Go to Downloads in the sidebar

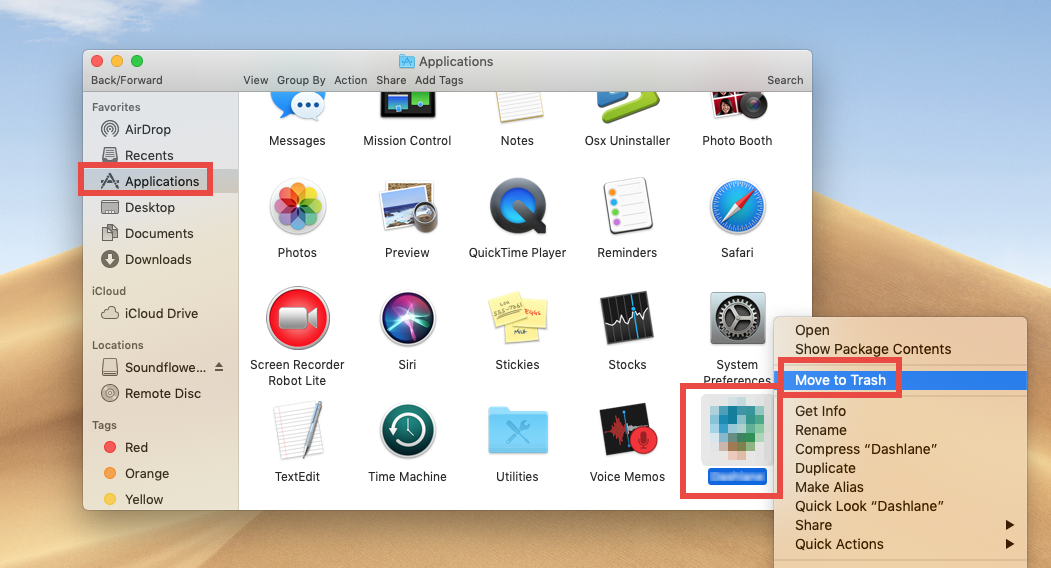(157, 259)
